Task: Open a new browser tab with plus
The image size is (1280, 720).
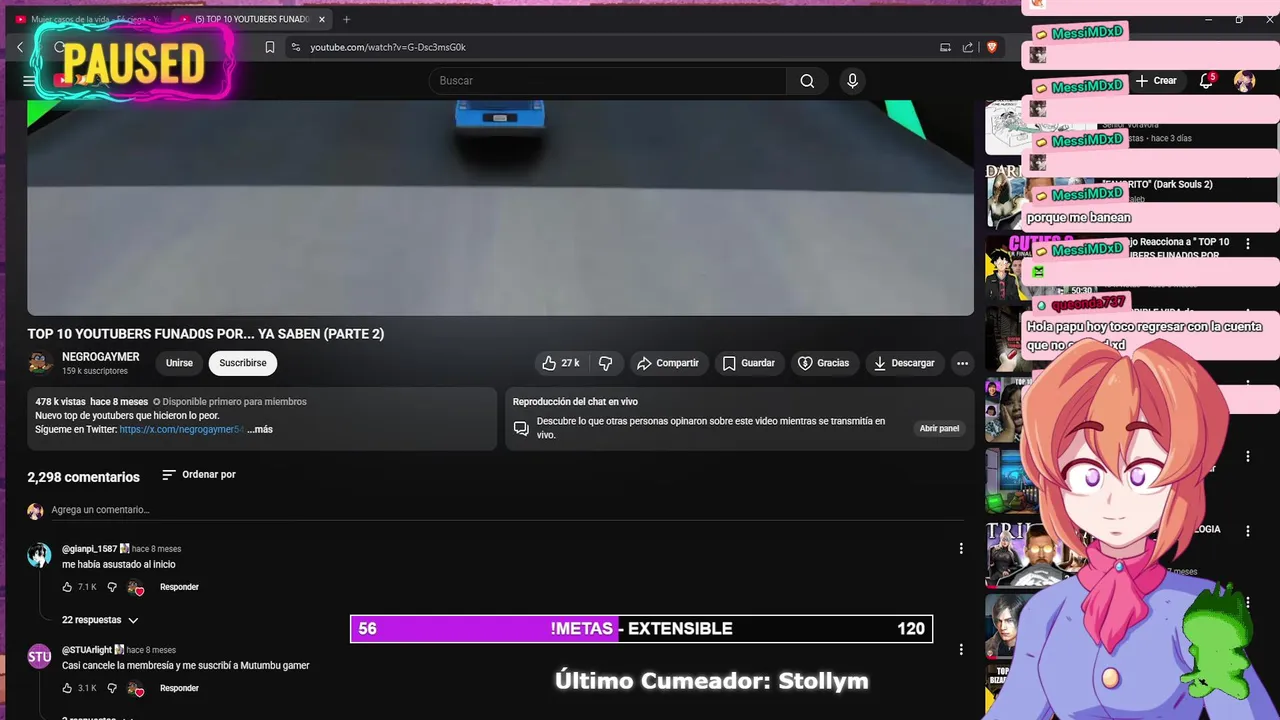Action: point(346,19)
